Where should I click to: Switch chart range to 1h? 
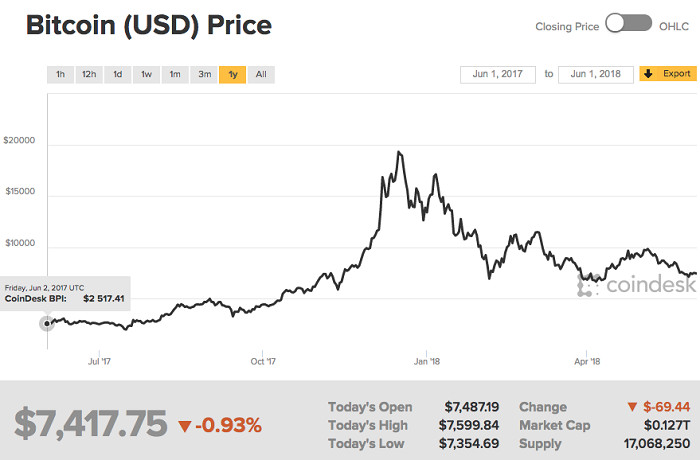click(x=60, y=75)
